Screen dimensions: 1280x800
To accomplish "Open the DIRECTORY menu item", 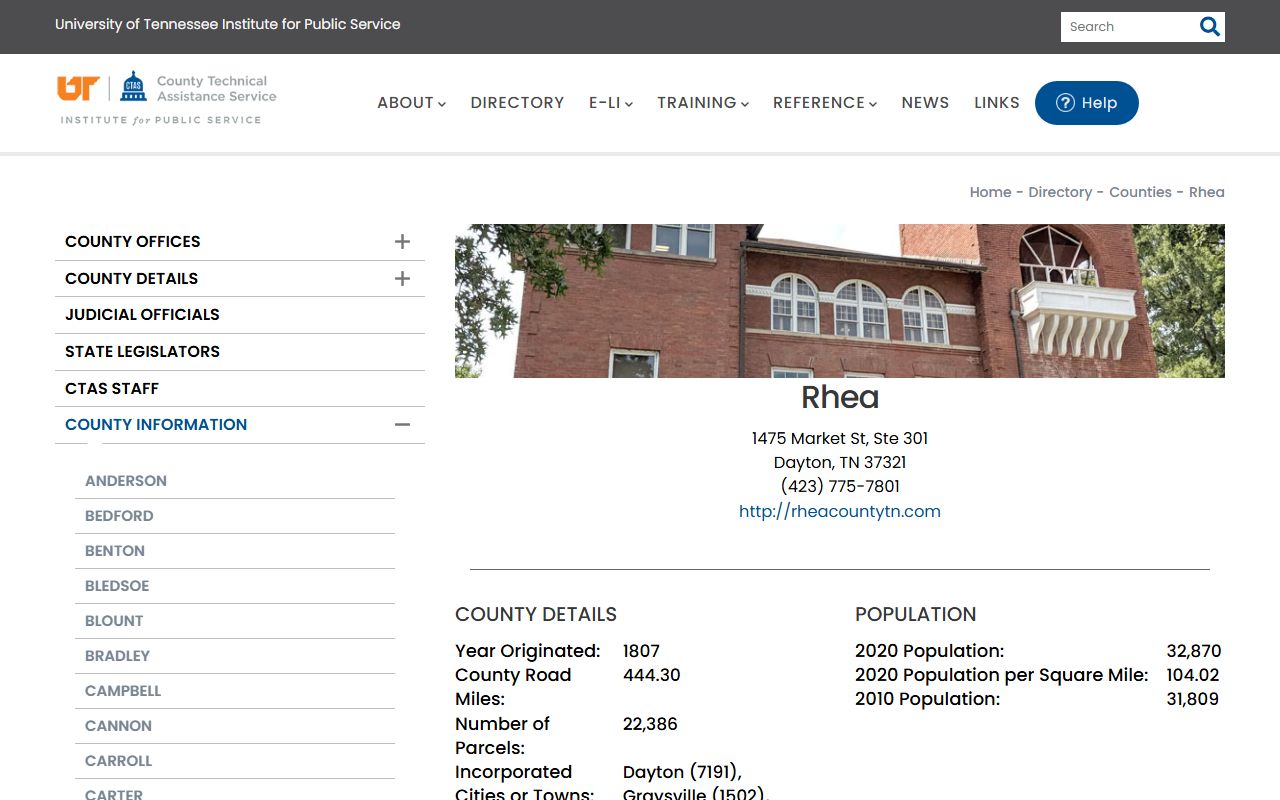I will pyautogui.click(x=517, y=103).
